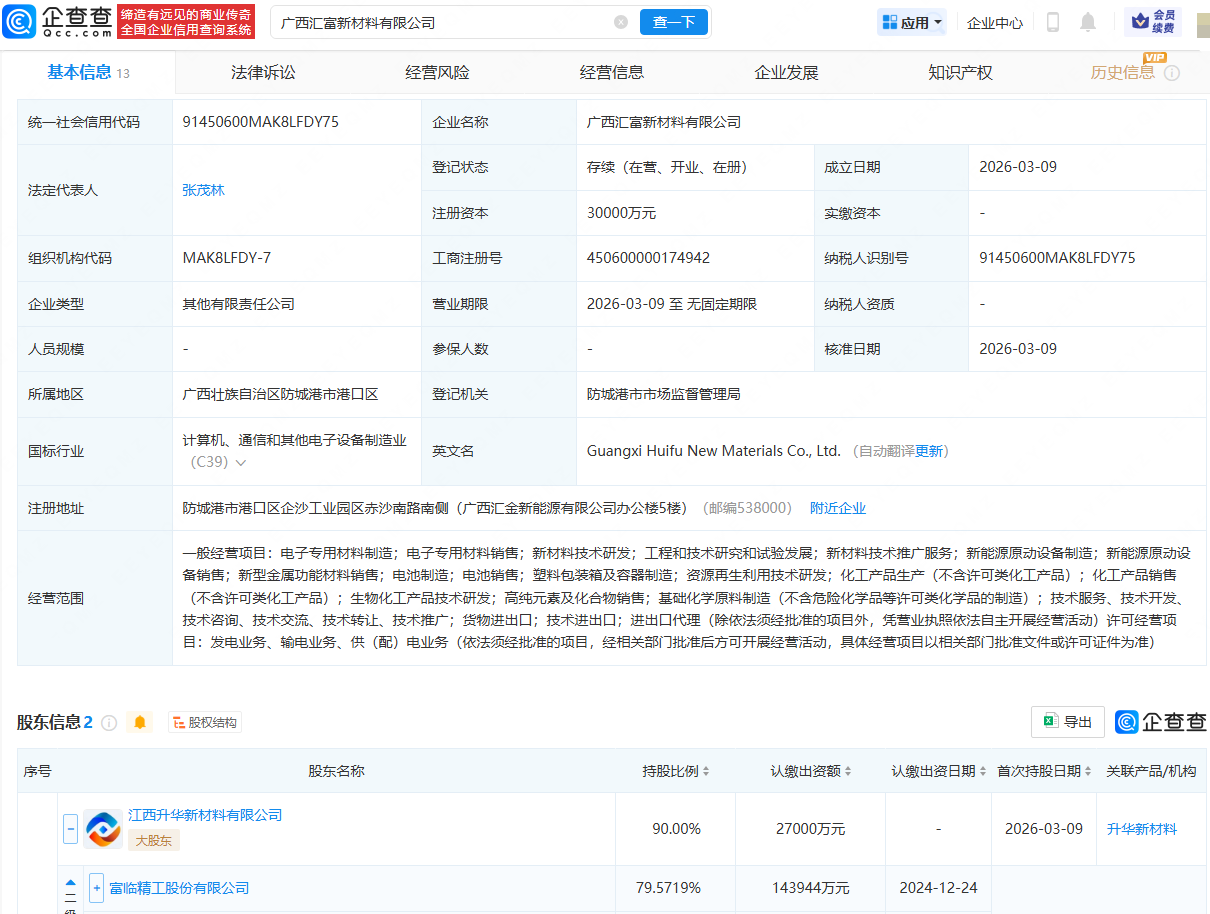This screenshot has width=1210, height=914.
Task: Click the notification bell icon
Action: [1088, 21]
